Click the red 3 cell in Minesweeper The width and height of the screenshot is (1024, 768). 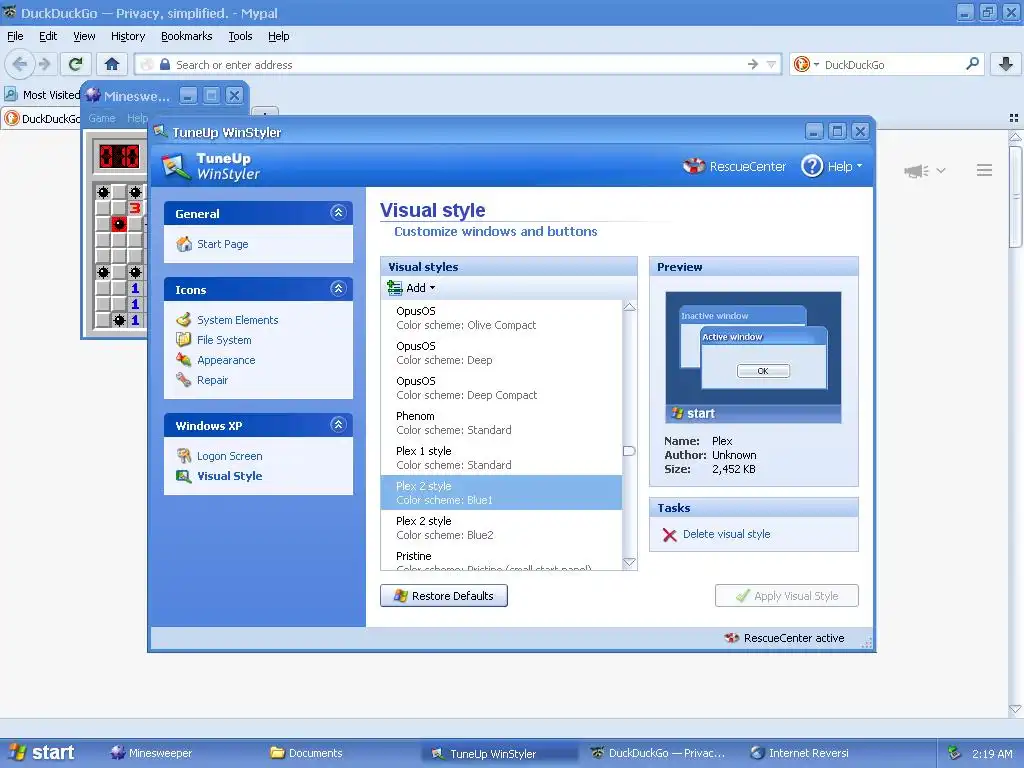[135, 208]
